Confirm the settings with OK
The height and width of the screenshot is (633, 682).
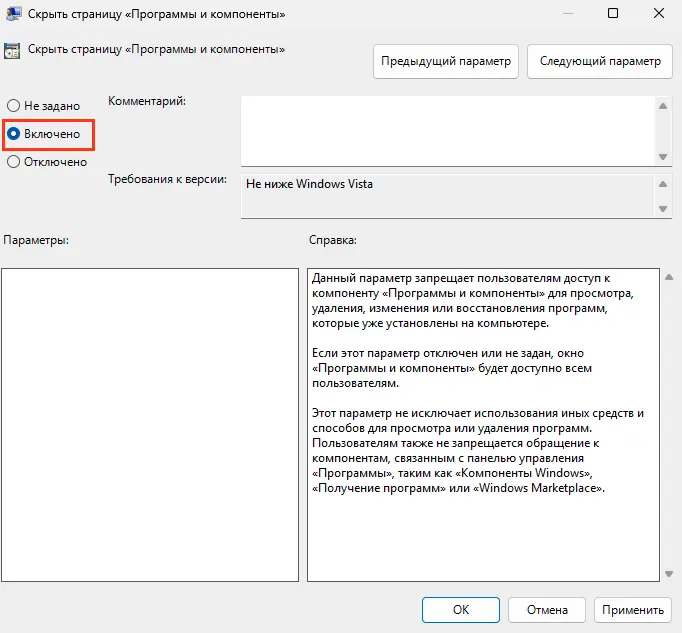(460, 609)
